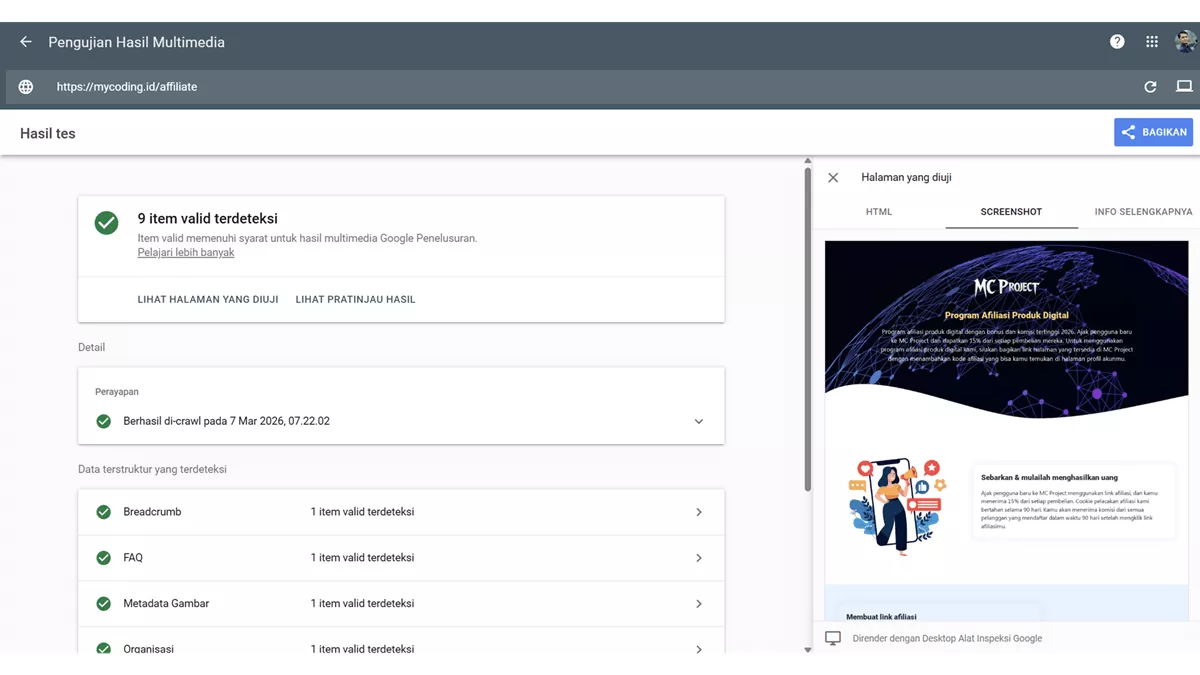Open the Metadata Gambar row

400,604
